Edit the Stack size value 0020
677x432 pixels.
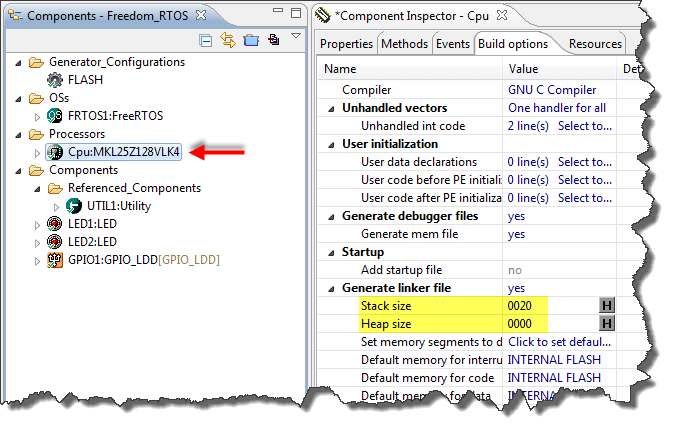[x=519, y=306]
